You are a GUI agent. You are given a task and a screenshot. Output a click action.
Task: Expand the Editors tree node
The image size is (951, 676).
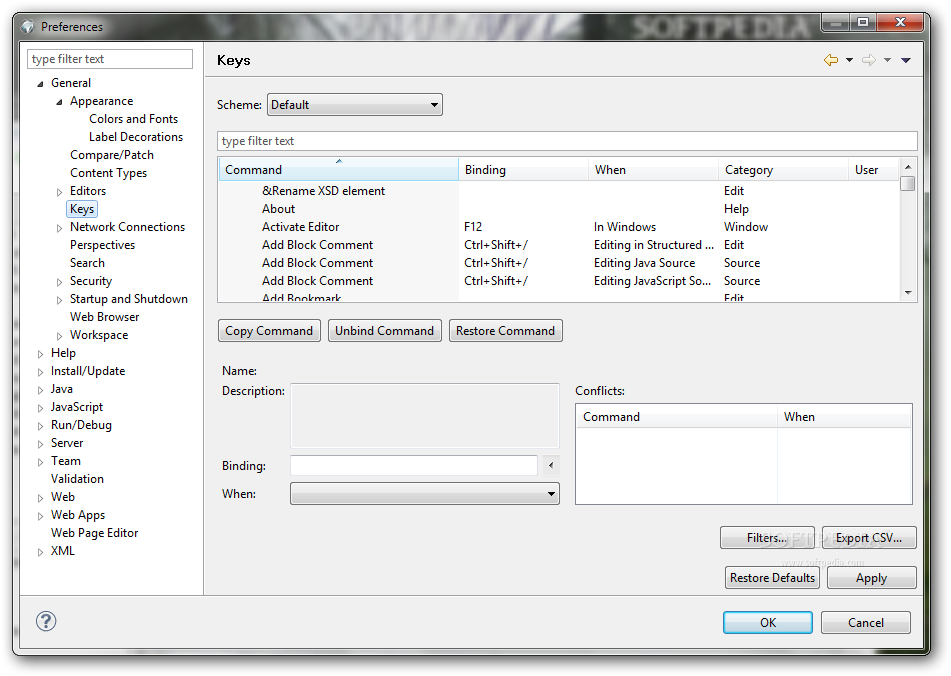pyautogui.click(x=59, y=192)
